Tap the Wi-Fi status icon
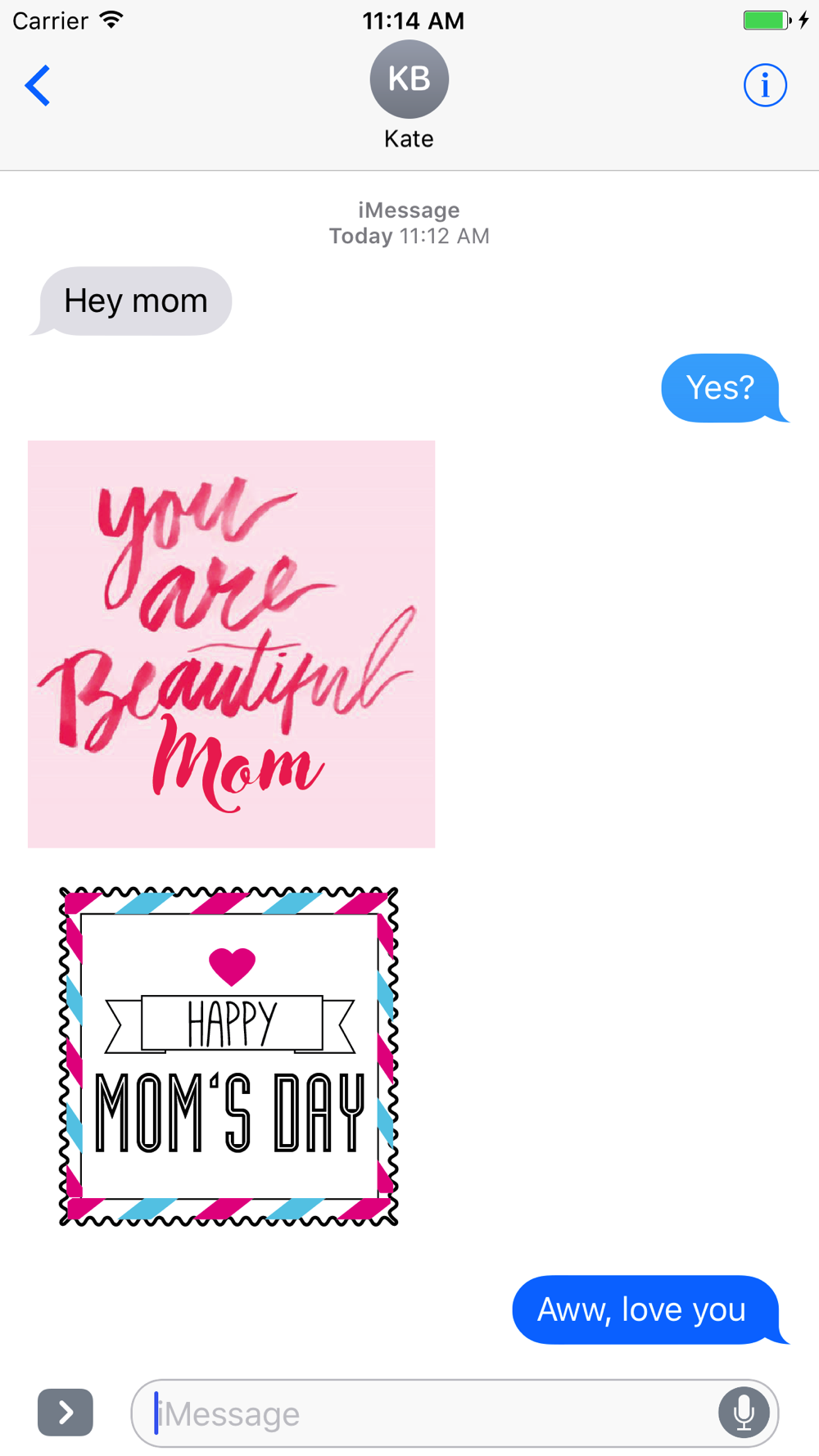The height and width of the screenshot is (1456, 819). pyautogui.click(x=111, y=20)
